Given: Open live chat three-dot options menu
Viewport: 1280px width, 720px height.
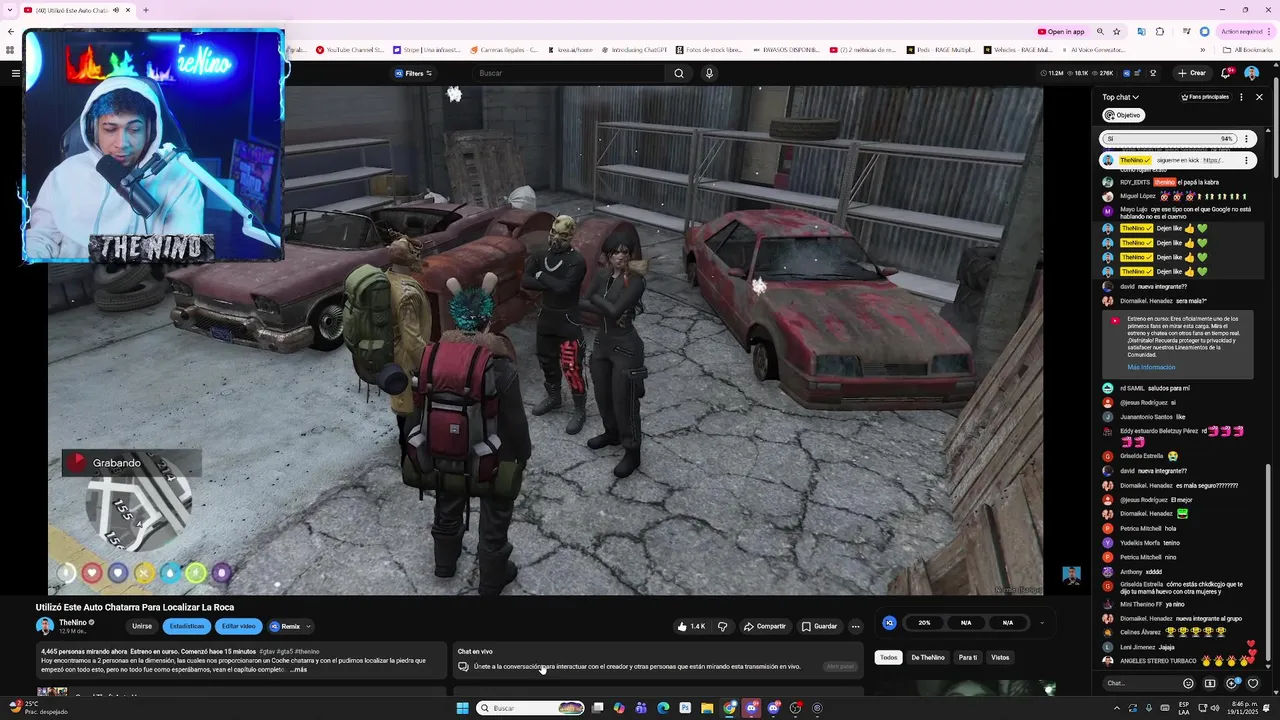Looking at the screenshot, I should pyautogui.click(x=1241, y=97).
